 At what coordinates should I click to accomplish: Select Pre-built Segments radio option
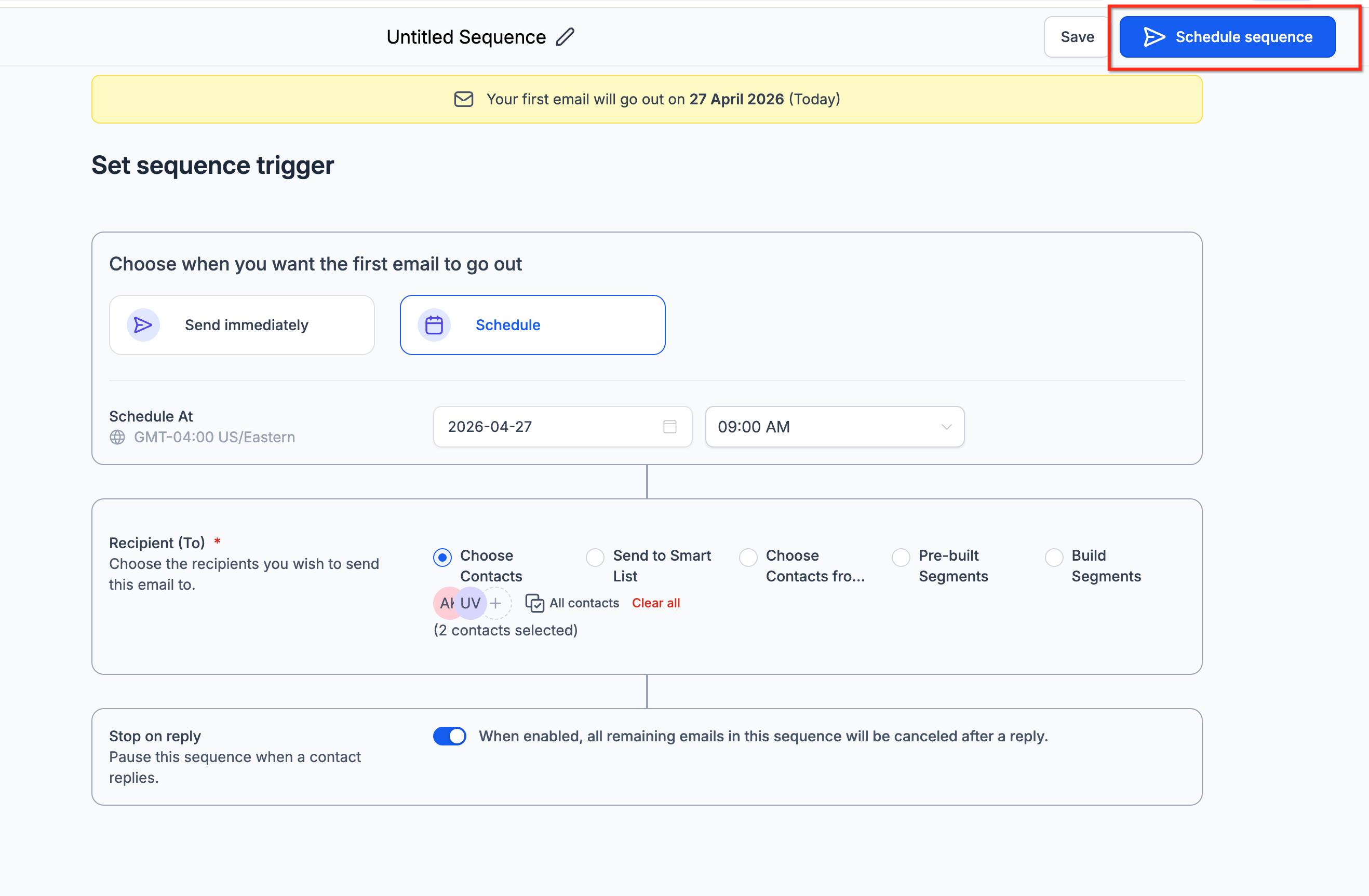point(900,556)
